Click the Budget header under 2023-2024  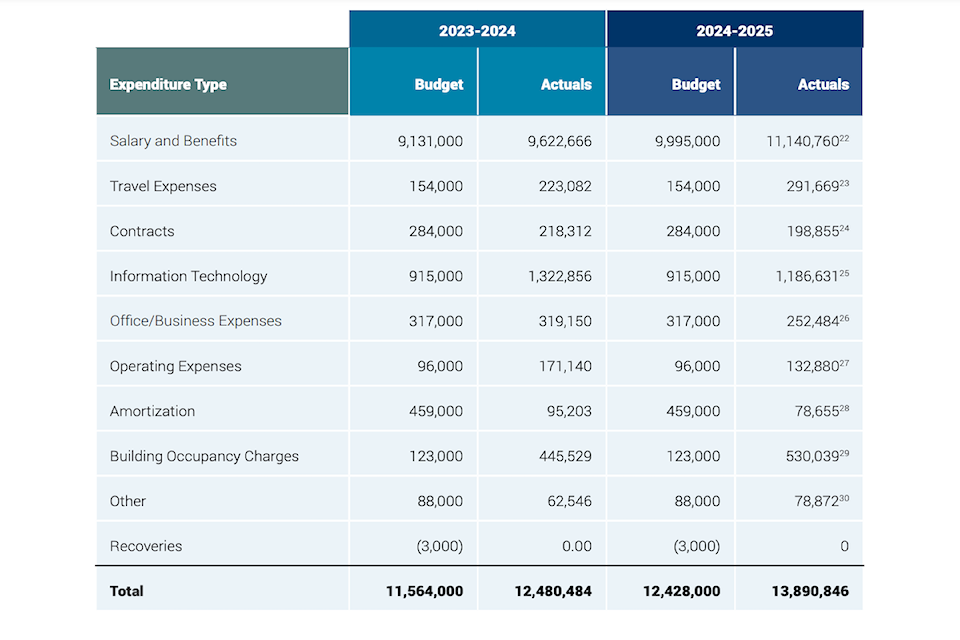[439, 85]
